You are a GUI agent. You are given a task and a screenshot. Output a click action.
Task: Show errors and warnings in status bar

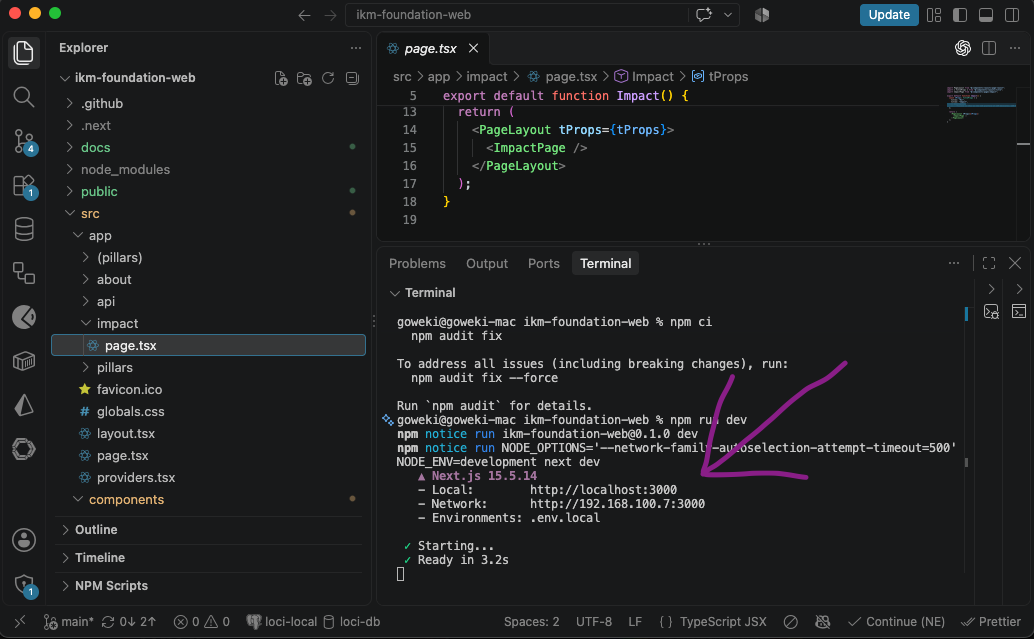(202, 622)
